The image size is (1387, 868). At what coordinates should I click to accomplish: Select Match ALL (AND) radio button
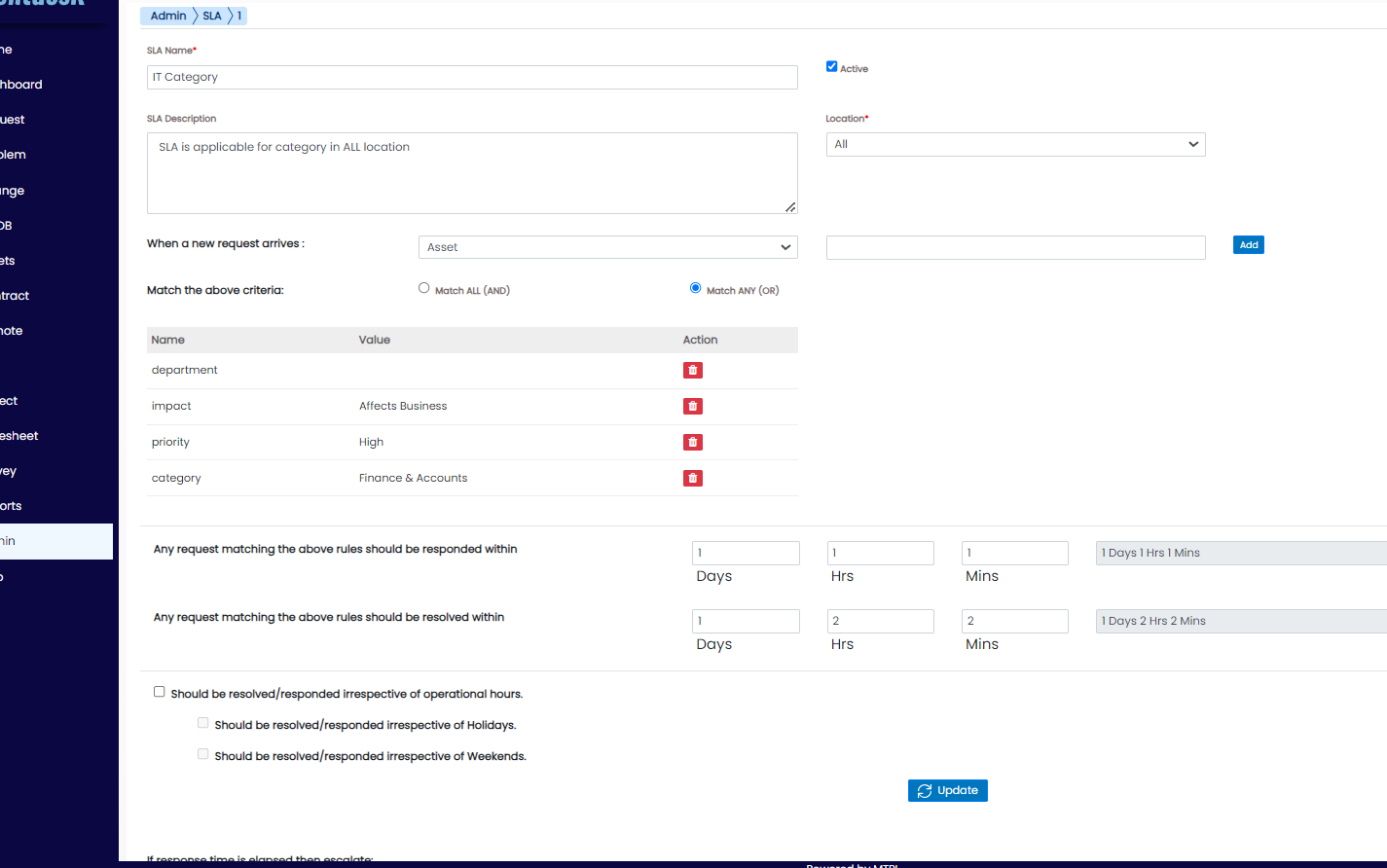423,288
